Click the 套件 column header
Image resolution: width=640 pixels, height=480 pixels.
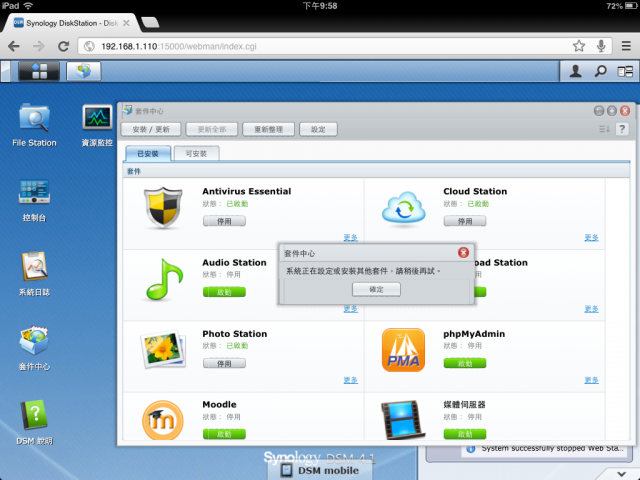(x=376, y=171)
